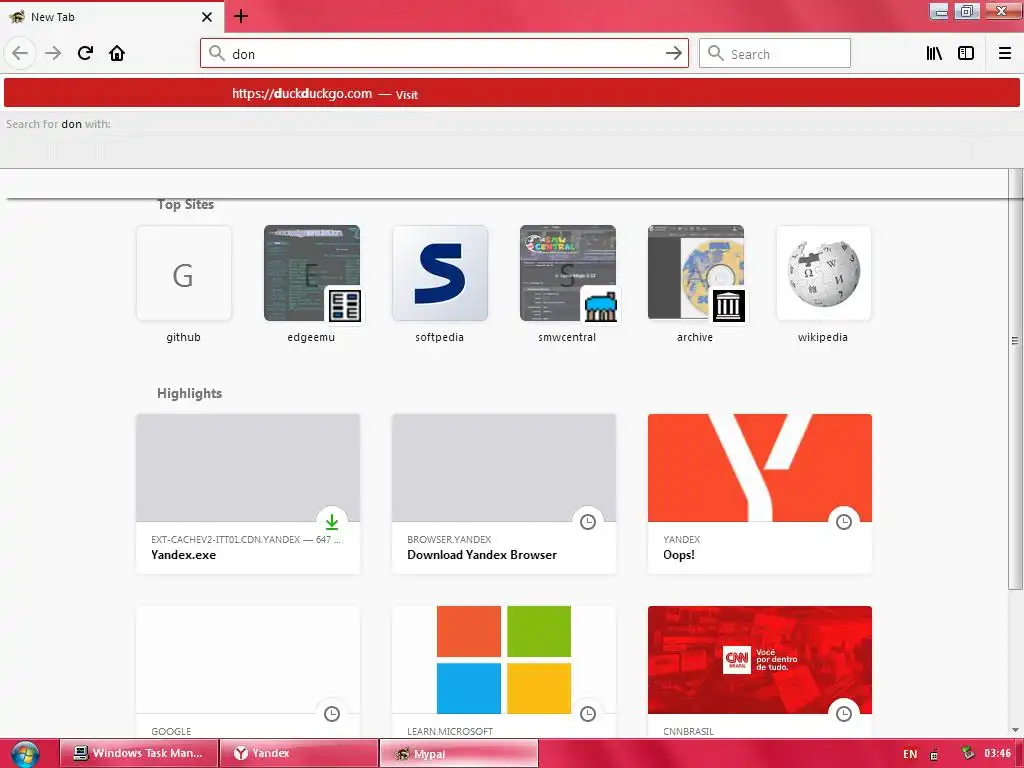Click history clock icon on GOOGLE card

332,714
